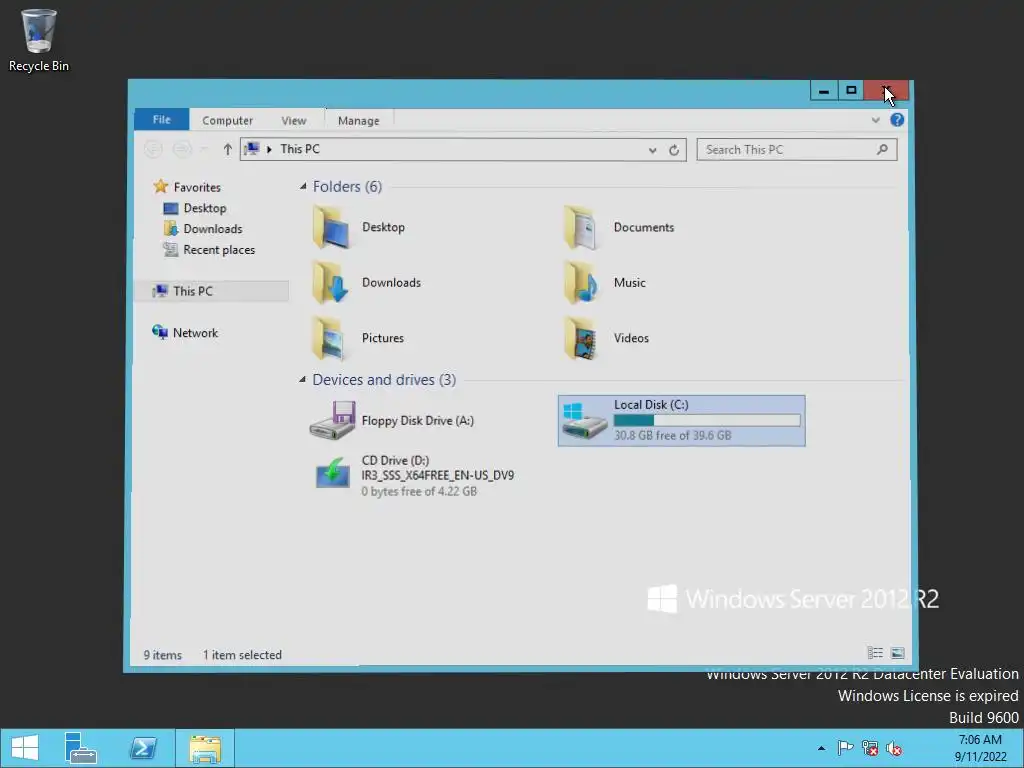Image resolution: width=1024 pixels, height=768 pixels.
Task: Open the Pictures folder icon
Action: (330, 338)
